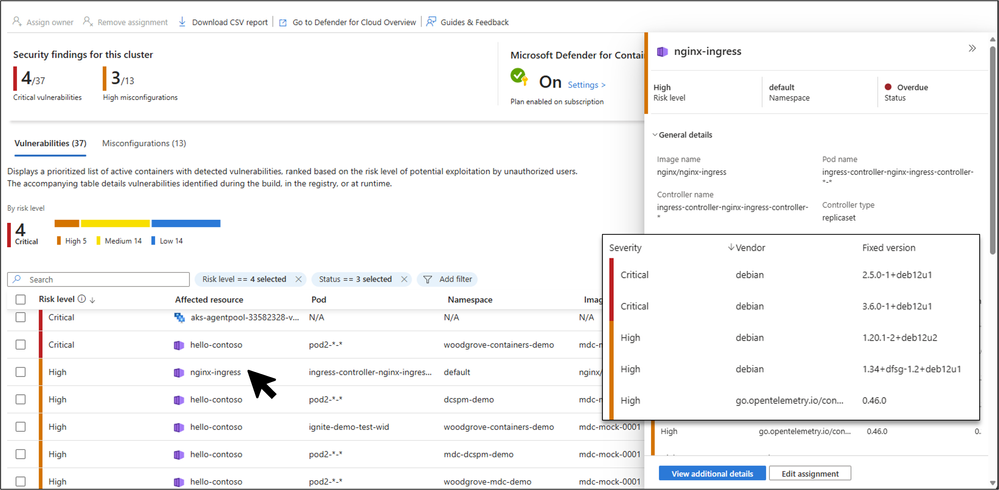999x490 pixels.
Task: Click hello-contoso icon in mdc-dcspm-demo row
Action: coord(179,454)
